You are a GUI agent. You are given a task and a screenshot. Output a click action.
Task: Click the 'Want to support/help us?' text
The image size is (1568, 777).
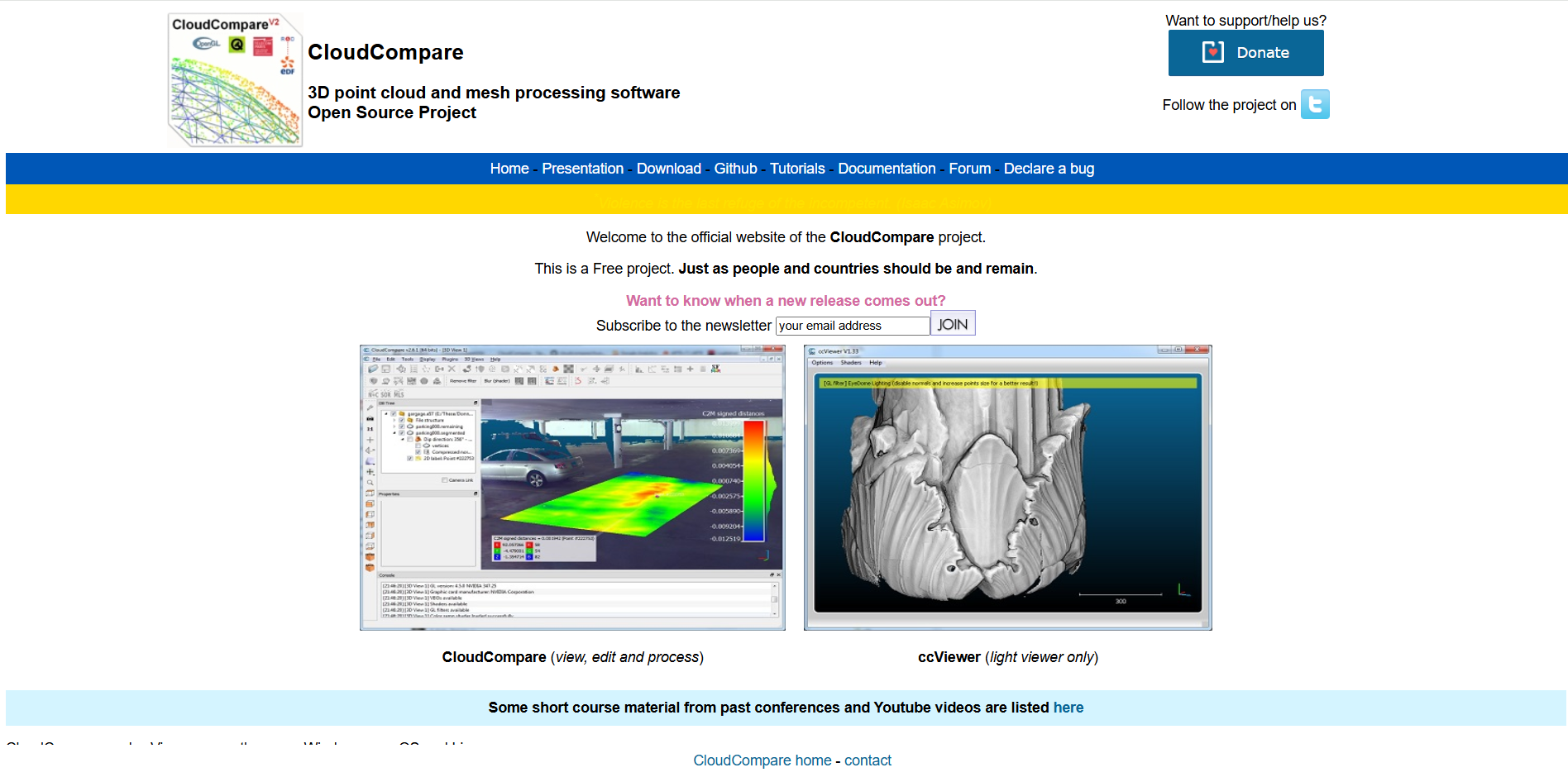coord(1245,21)
